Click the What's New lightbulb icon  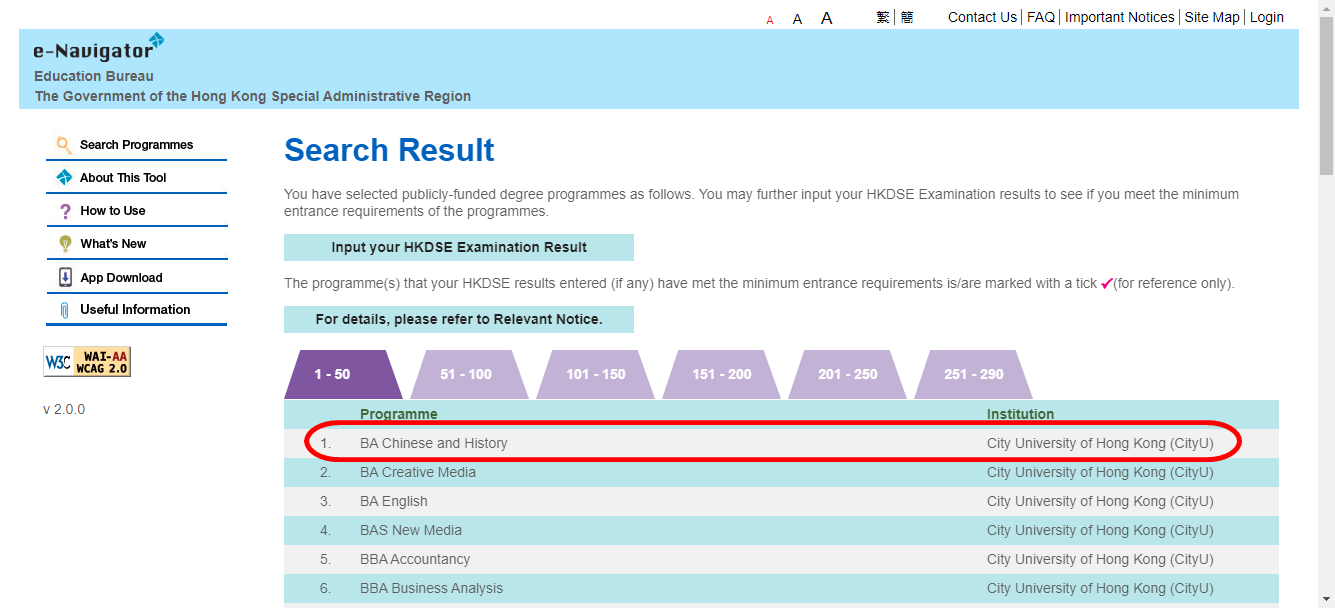(x=65, y=244)
